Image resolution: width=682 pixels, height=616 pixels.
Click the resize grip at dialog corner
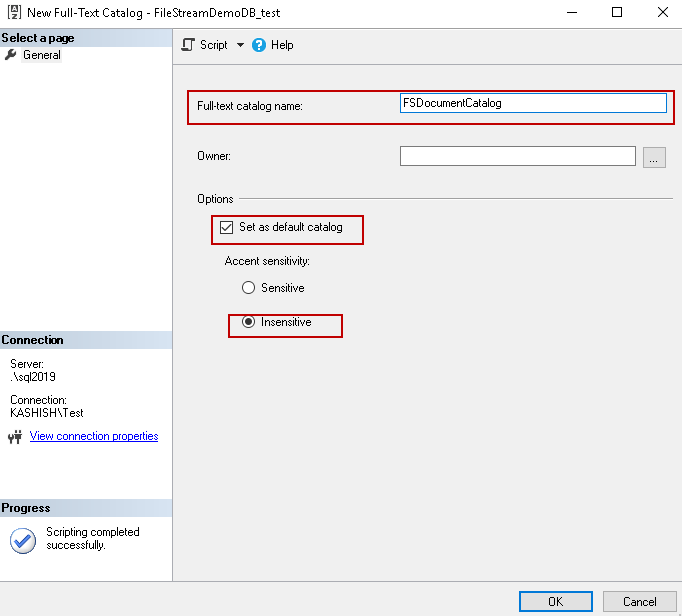click(675, 609)
